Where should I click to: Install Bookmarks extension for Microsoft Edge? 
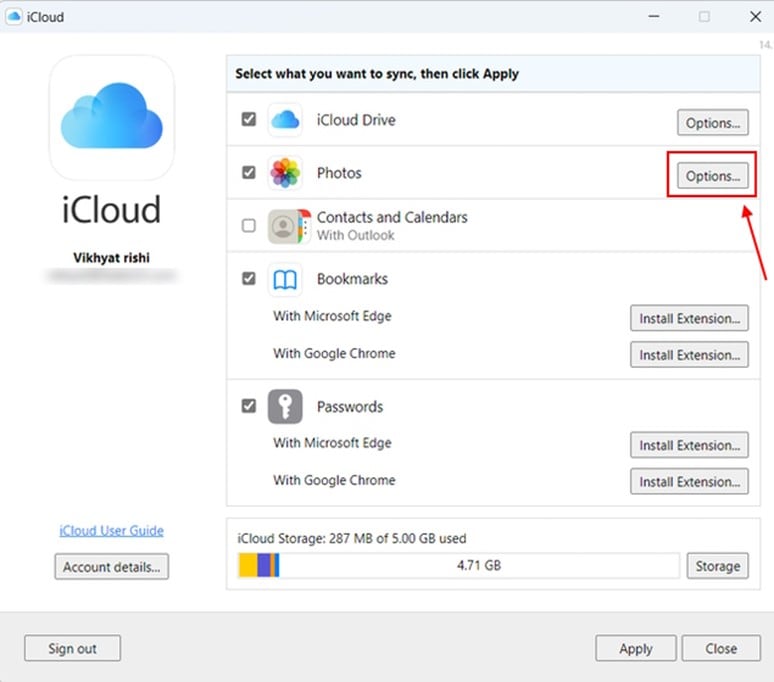click(x=689, y=318)
